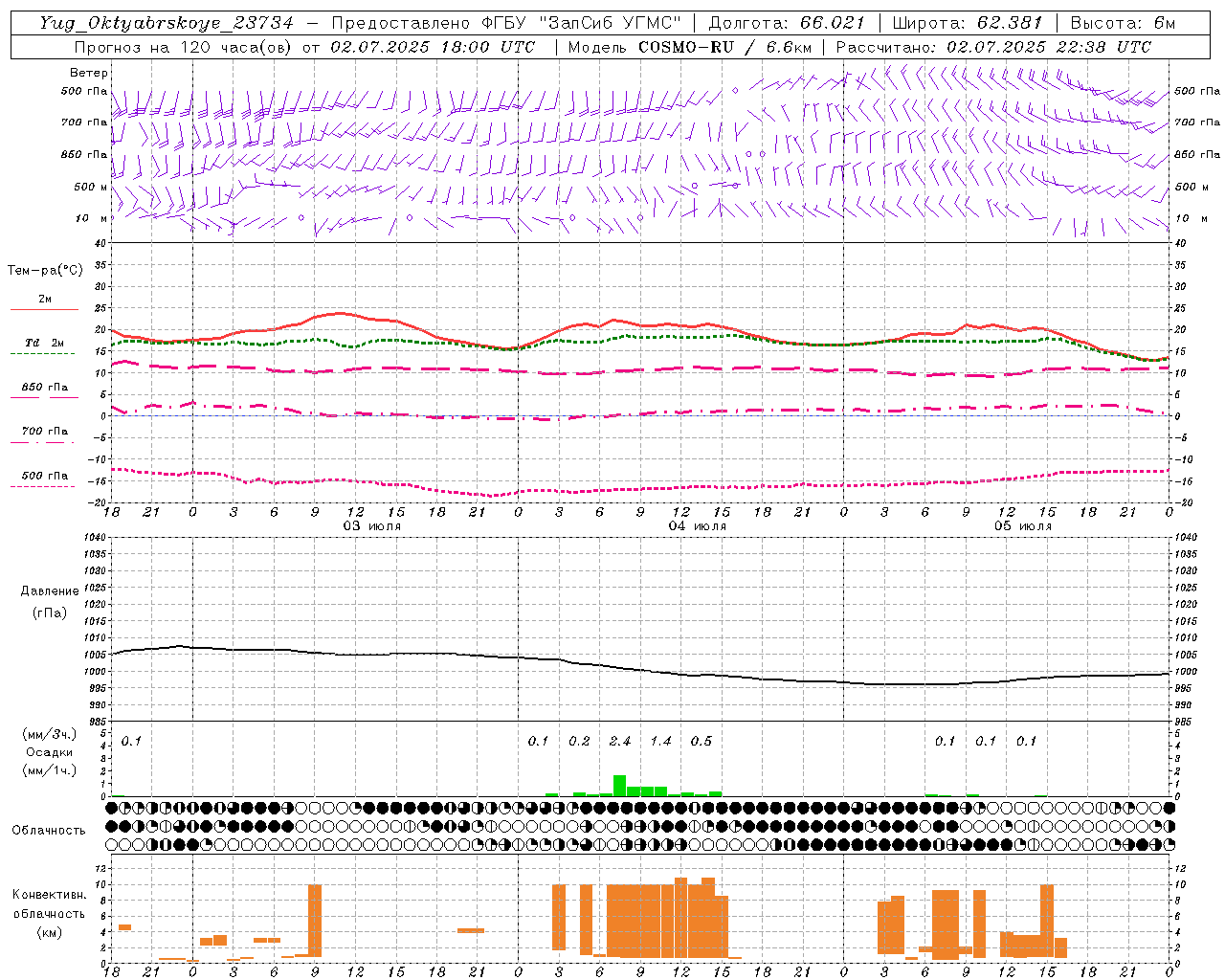Click the '(мм/1ч.)' precipitation unit label

(x=50, y=770)
